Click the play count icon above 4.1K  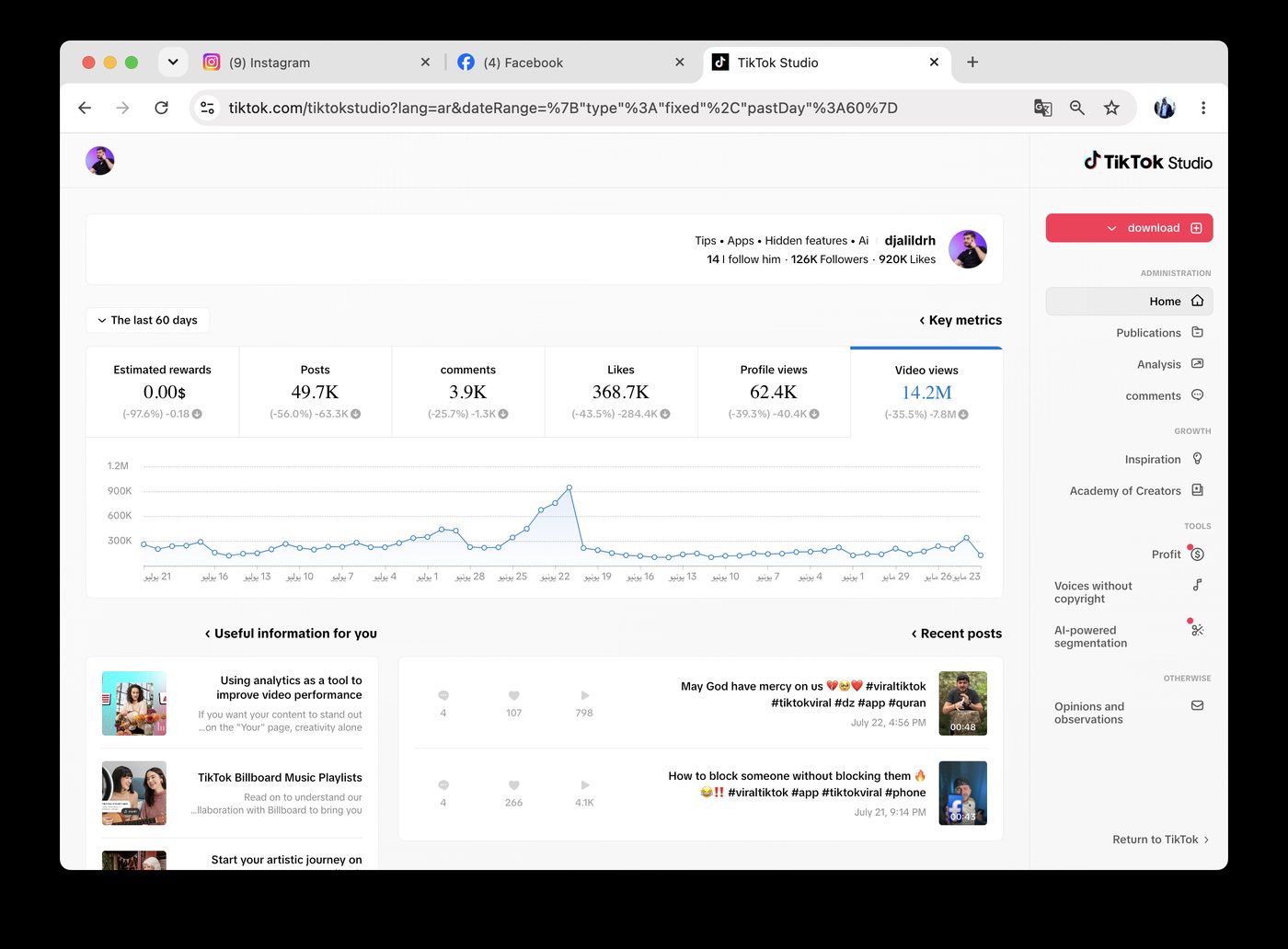[585, 784]
